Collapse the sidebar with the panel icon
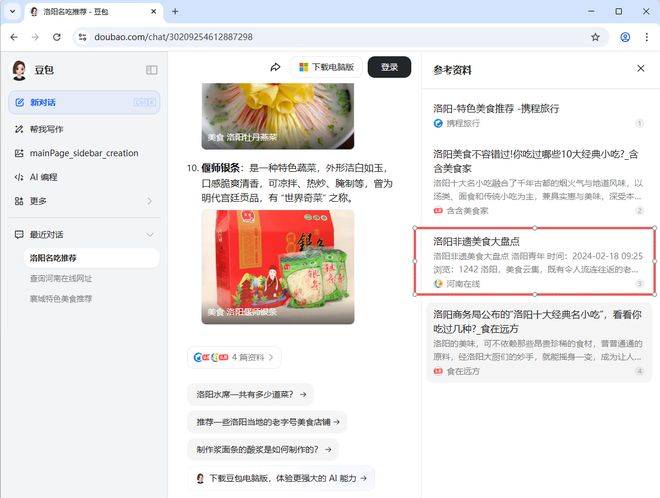 point(152,70)
